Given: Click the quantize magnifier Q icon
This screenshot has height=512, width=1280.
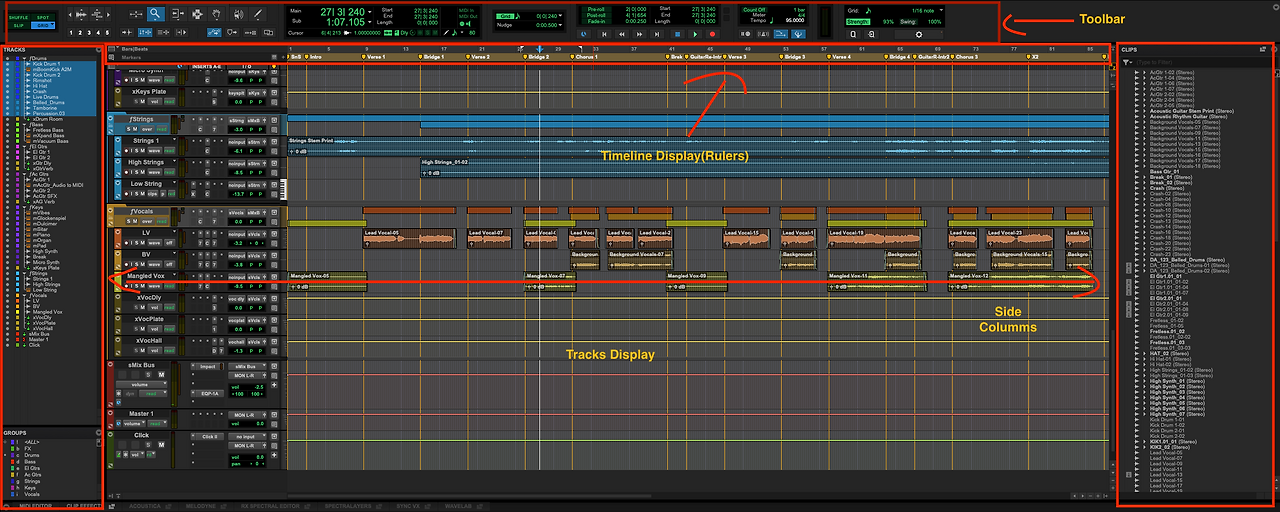Looking at the screenshot, I should pos(853,34).
